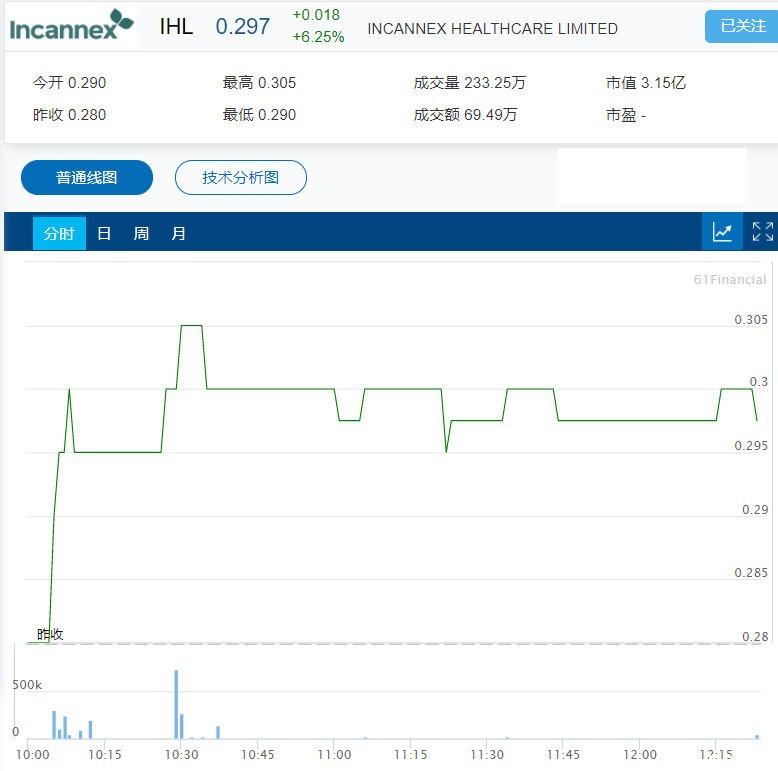Click the first price spike after 10:00
Screen dimensions: 778x771
69,390
